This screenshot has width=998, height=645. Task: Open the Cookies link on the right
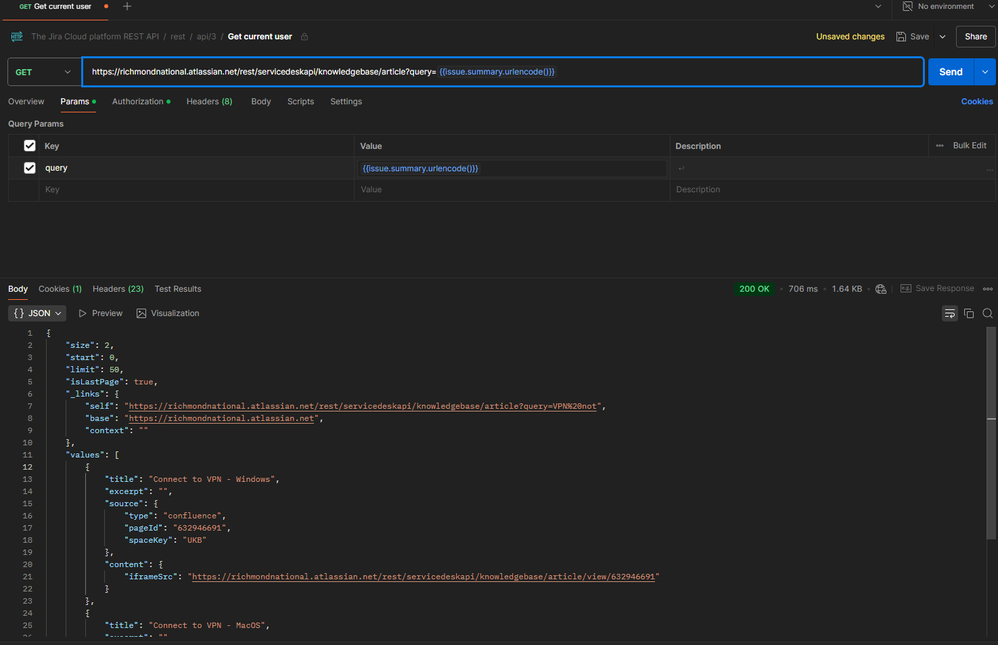pos(976,102)
